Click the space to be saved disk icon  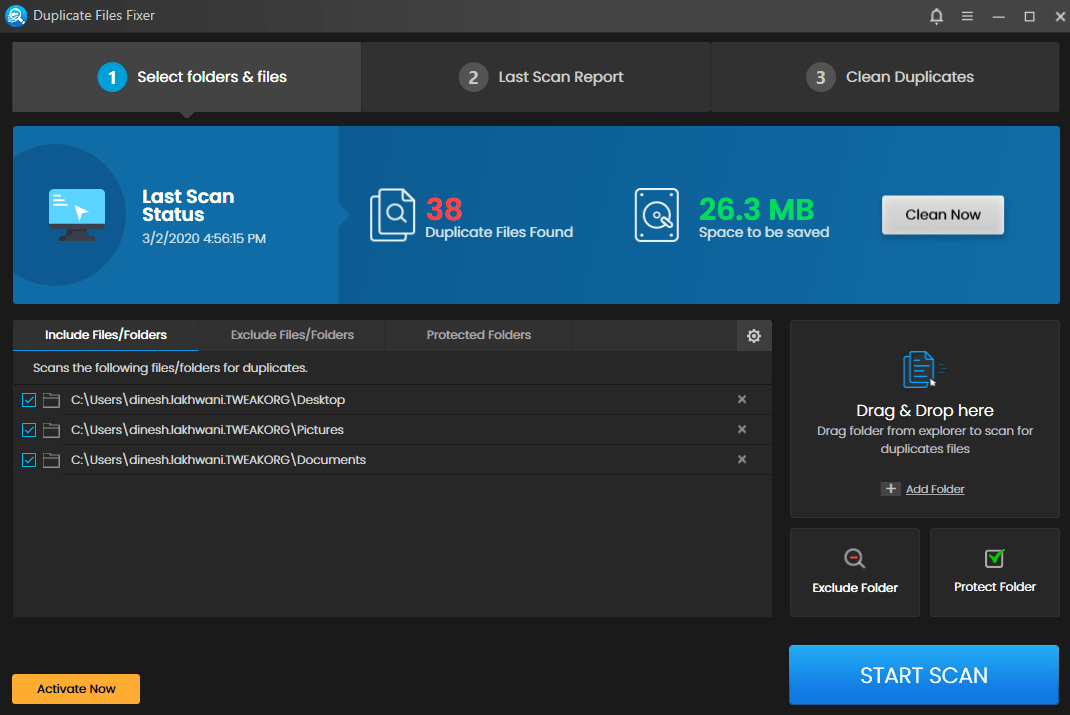click(x=656, y=215)
